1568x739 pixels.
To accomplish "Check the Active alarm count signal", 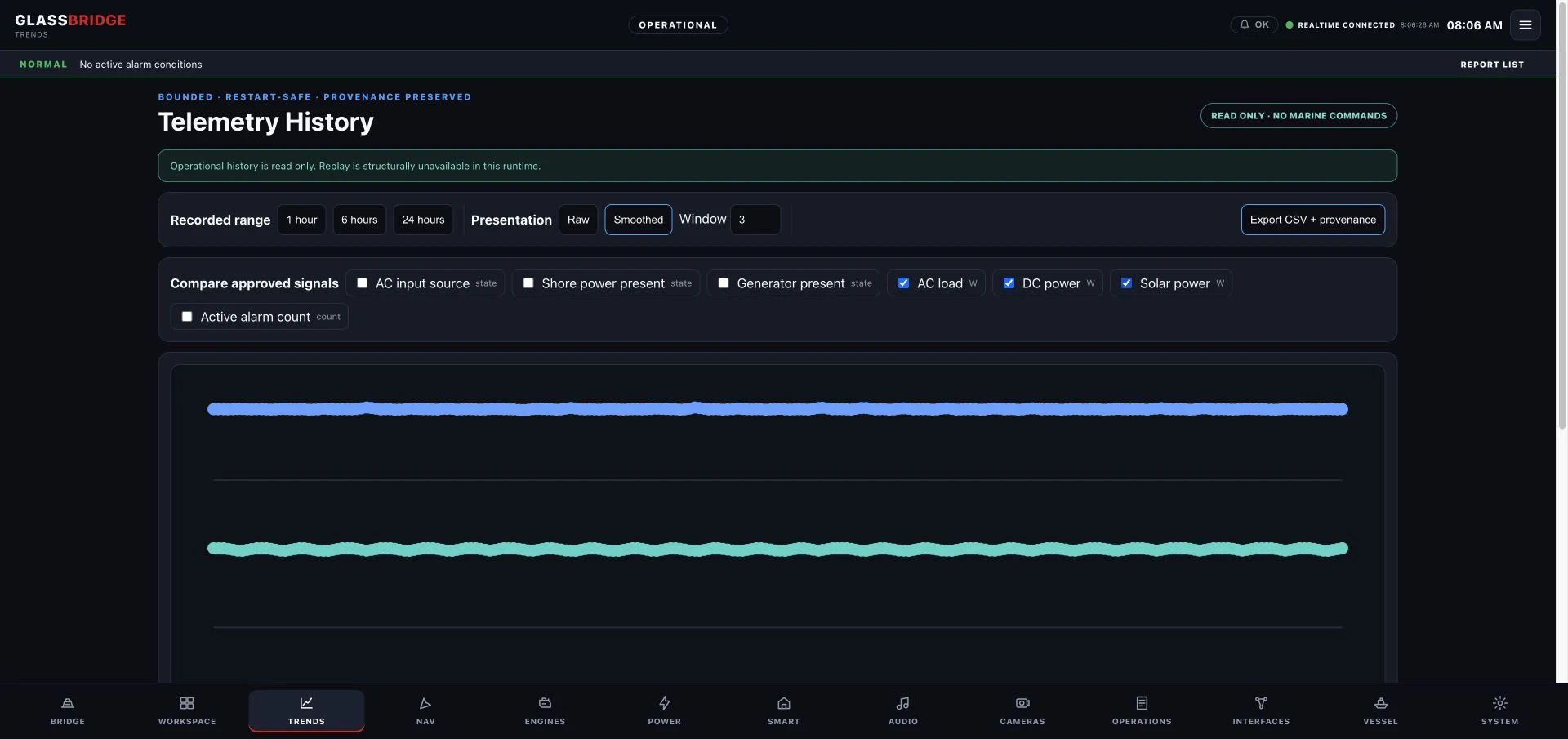I will (x=187, y=317).
